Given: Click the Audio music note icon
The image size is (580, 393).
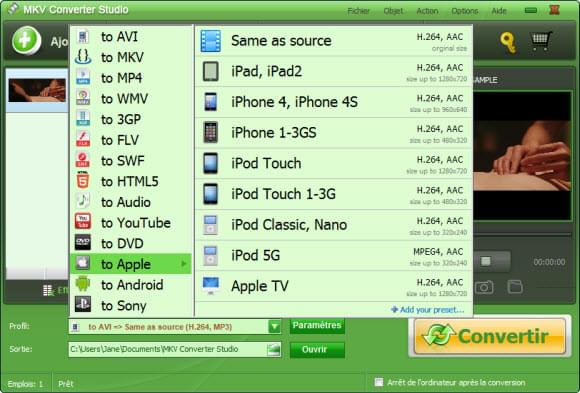Looking at the screenshot, I should [83, 201].
